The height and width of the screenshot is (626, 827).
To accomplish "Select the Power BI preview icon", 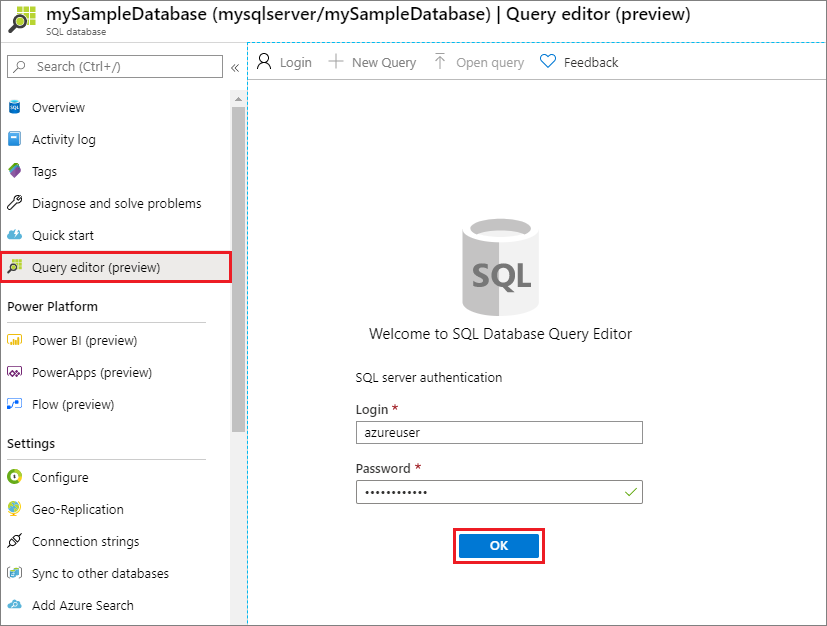I will tap(18, 340).
